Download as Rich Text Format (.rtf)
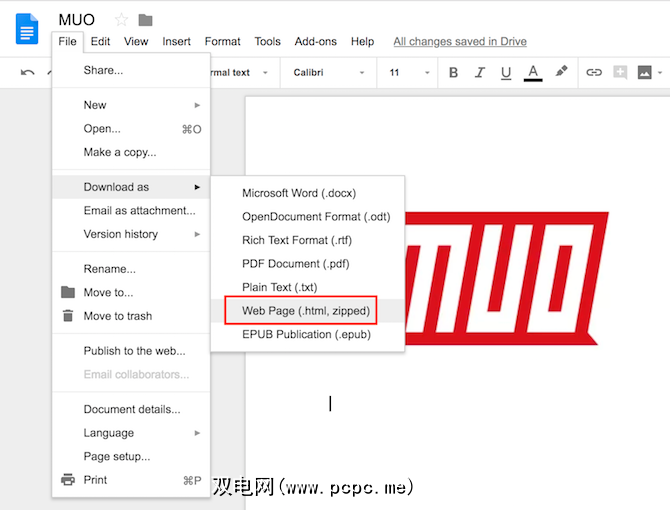The width and height of the screenshot is (670, 510). [x=308, y=240]
